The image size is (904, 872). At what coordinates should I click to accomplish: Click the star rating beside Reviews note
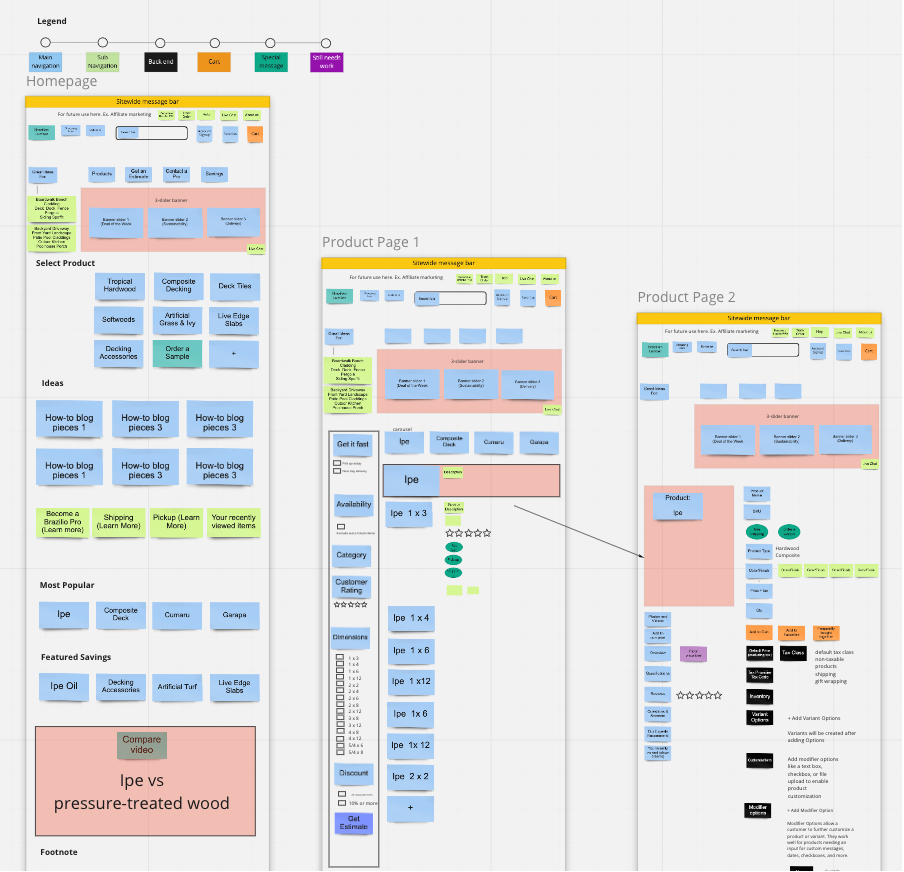point(698,695)
